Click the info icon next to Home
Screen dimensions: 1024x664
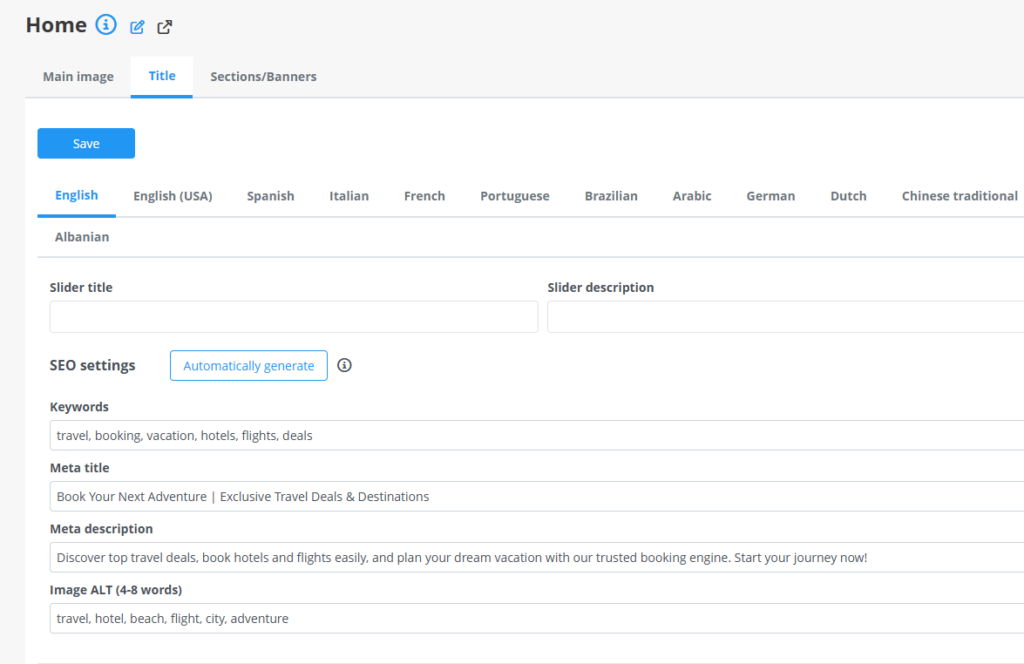tap(106, 25)
